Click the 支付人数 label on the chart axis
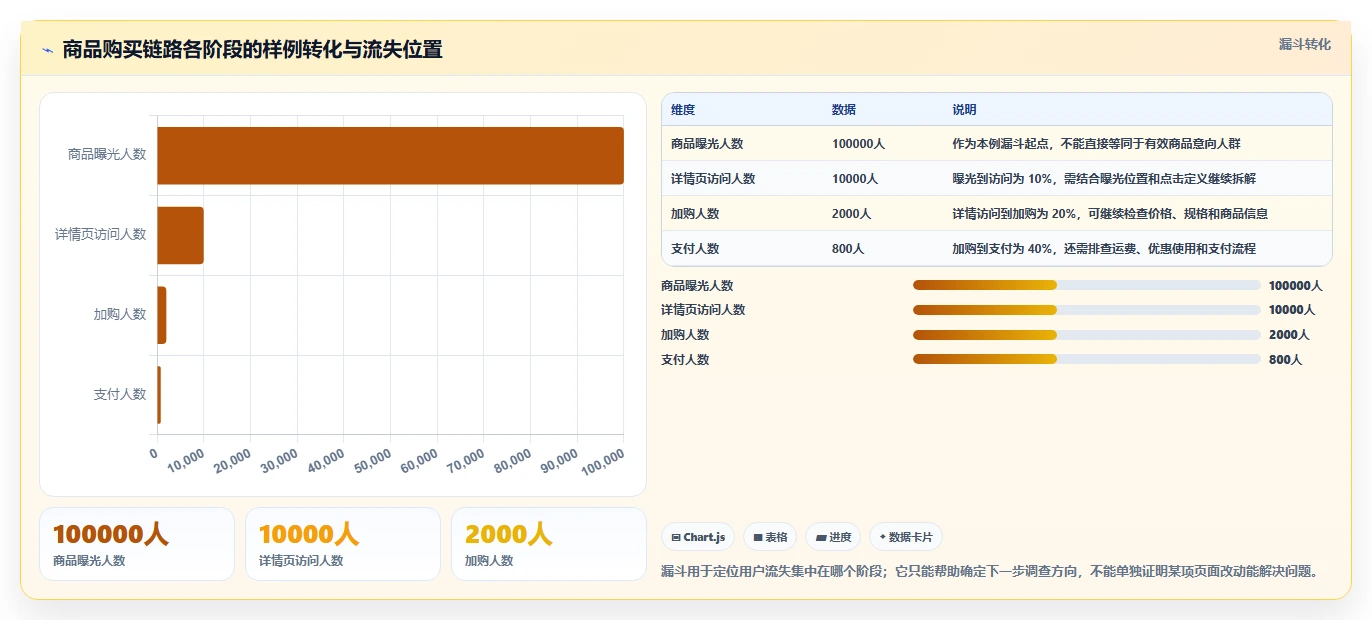This screenshot has width=1372, height=620. pos(120,394)
